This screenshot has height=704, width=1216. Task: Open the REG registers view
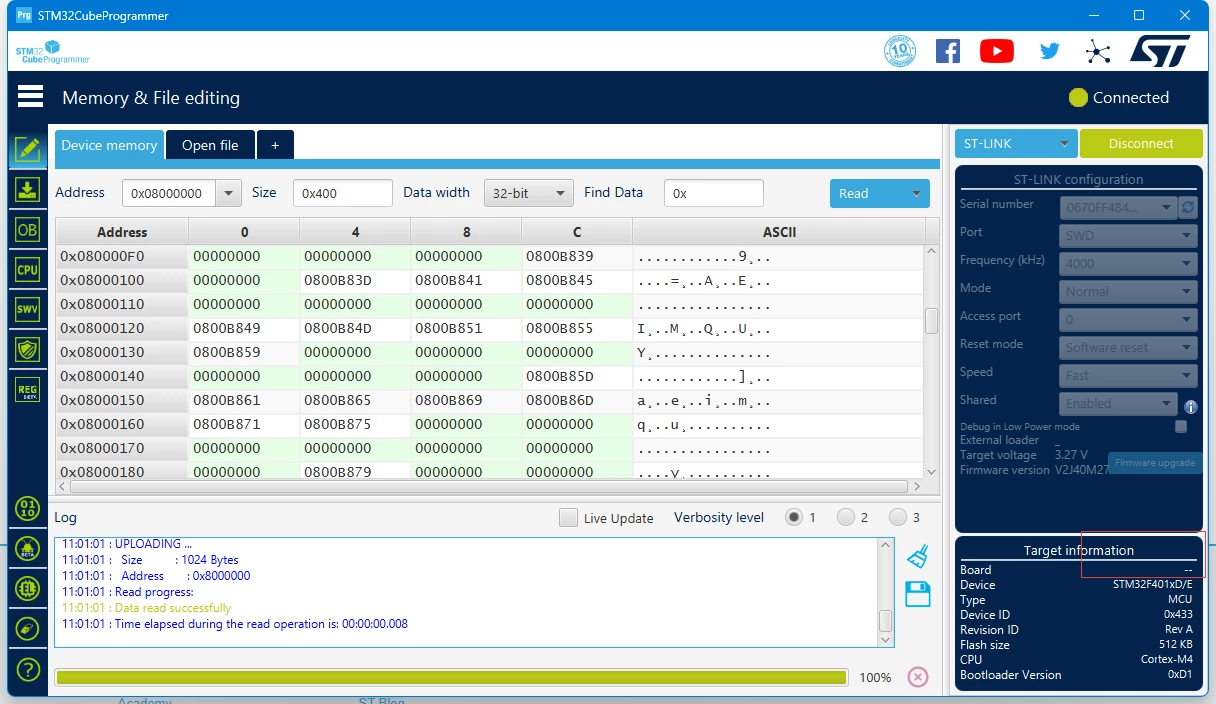[28, 390]
